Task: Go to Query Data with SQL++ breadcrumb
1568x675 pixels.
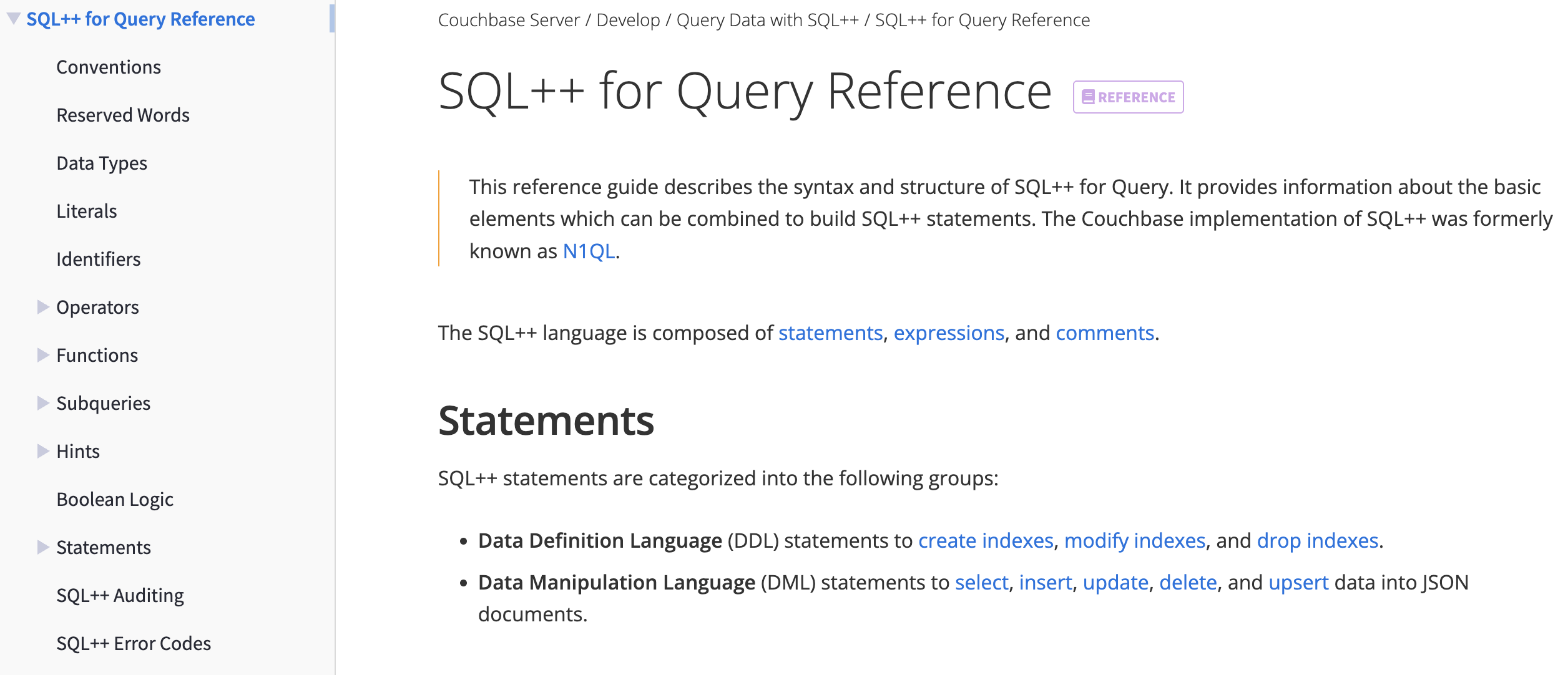Action: pyautogui.click(x=768, y=21)
